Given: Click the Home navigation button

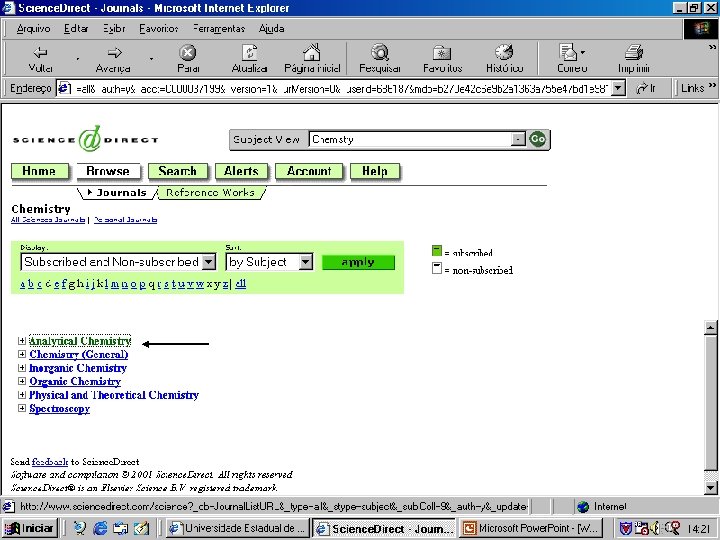Looking at the screenshot, I should [39, 171].
